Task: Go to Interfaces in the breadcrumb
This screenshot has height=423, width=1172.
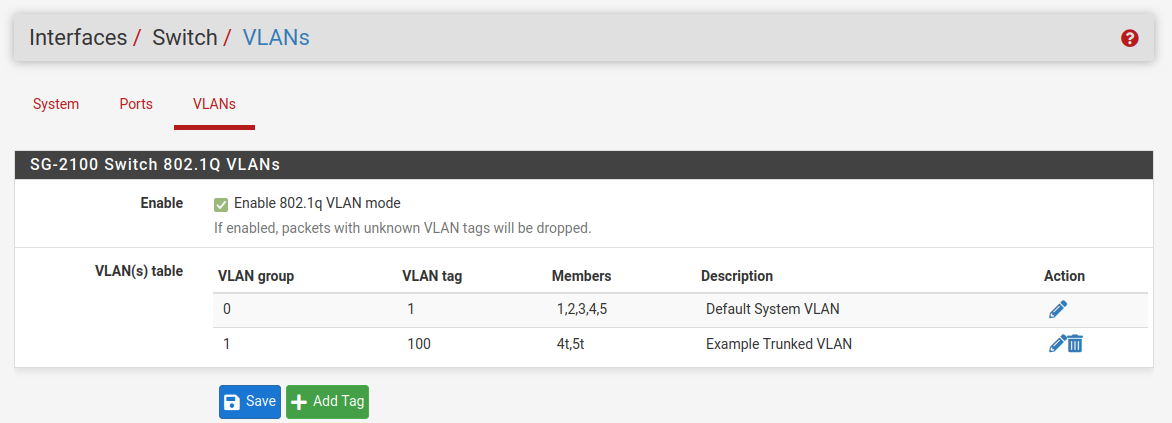Action: (x=78, y=37)
